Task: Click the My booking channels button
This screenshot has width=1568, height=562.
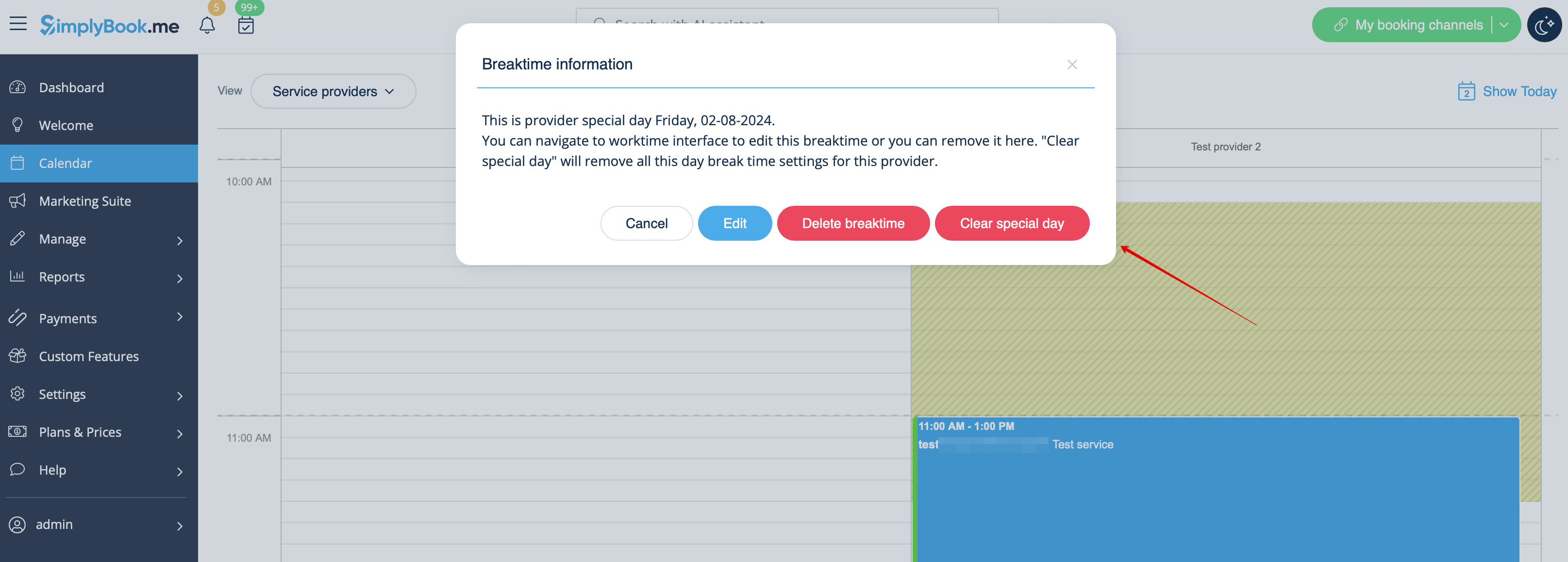Action: click(1416, 25)
